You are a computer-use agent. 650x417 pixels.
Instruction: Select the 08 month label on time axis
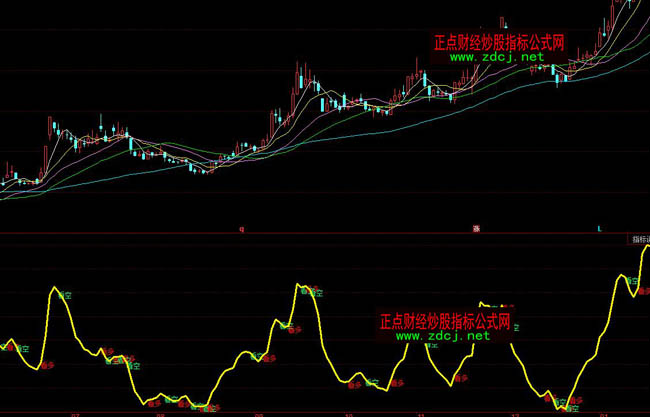[x=160, y=412]
